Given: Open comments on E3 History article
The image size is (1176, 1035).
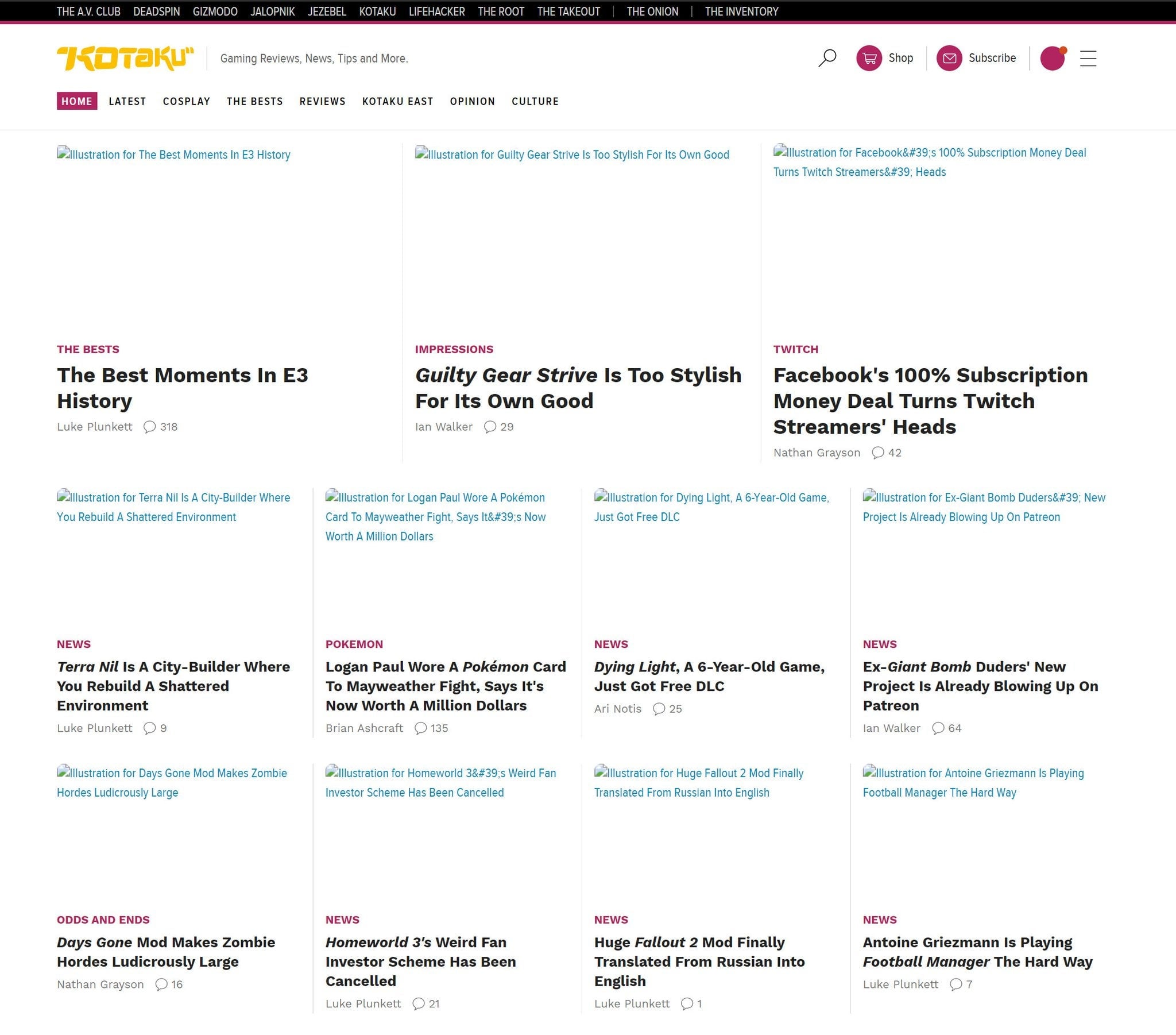Looking at the screenshot, I should click(x=150, y=427).
